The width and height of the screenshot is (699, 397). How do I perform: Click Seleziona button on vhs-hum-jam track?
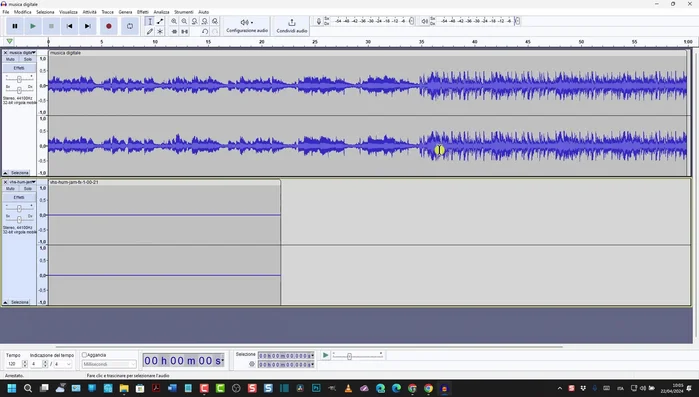pos(20,302)
